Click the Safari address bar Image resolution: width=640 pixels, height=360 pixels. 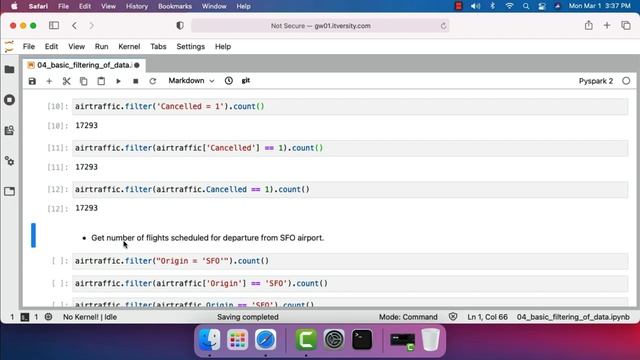tap(320, 26)
